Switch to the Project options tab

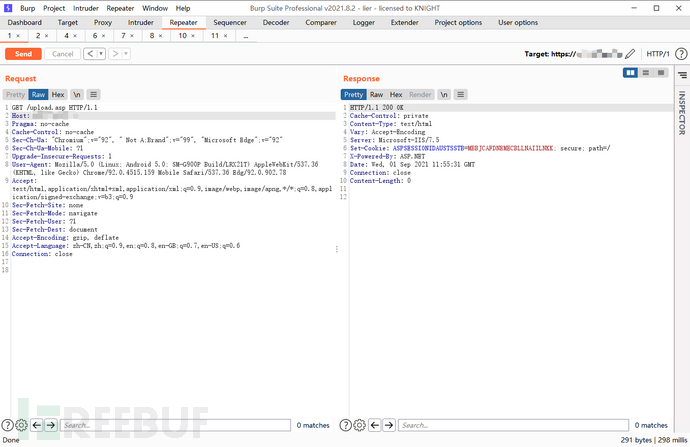(458, 22)
